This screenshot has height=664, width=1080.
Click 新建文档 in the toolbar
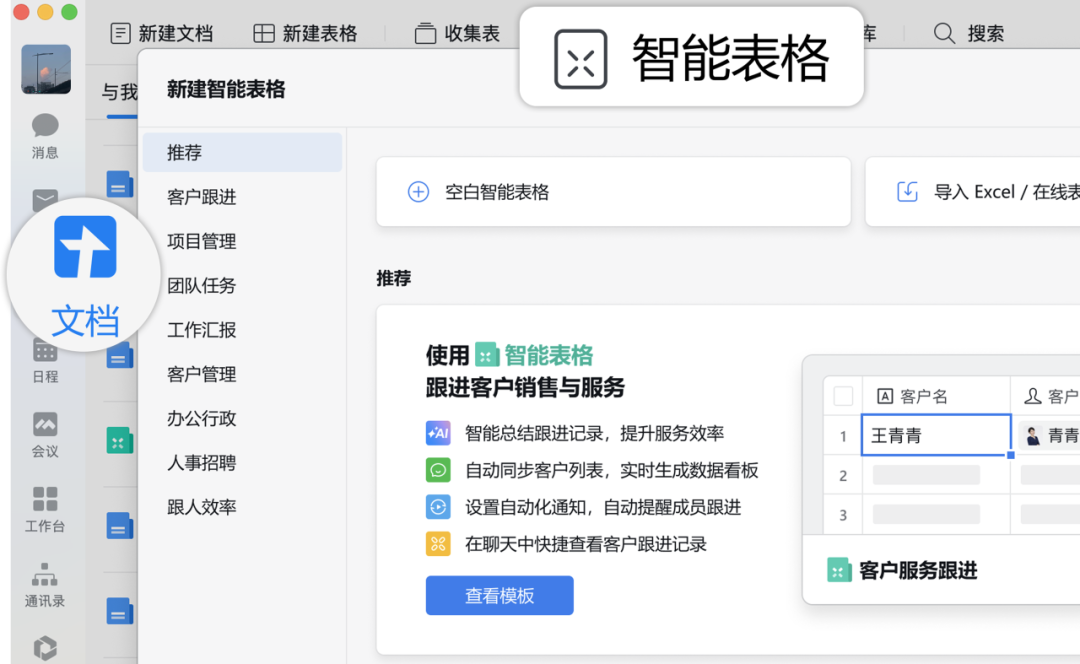click(161, 33)
